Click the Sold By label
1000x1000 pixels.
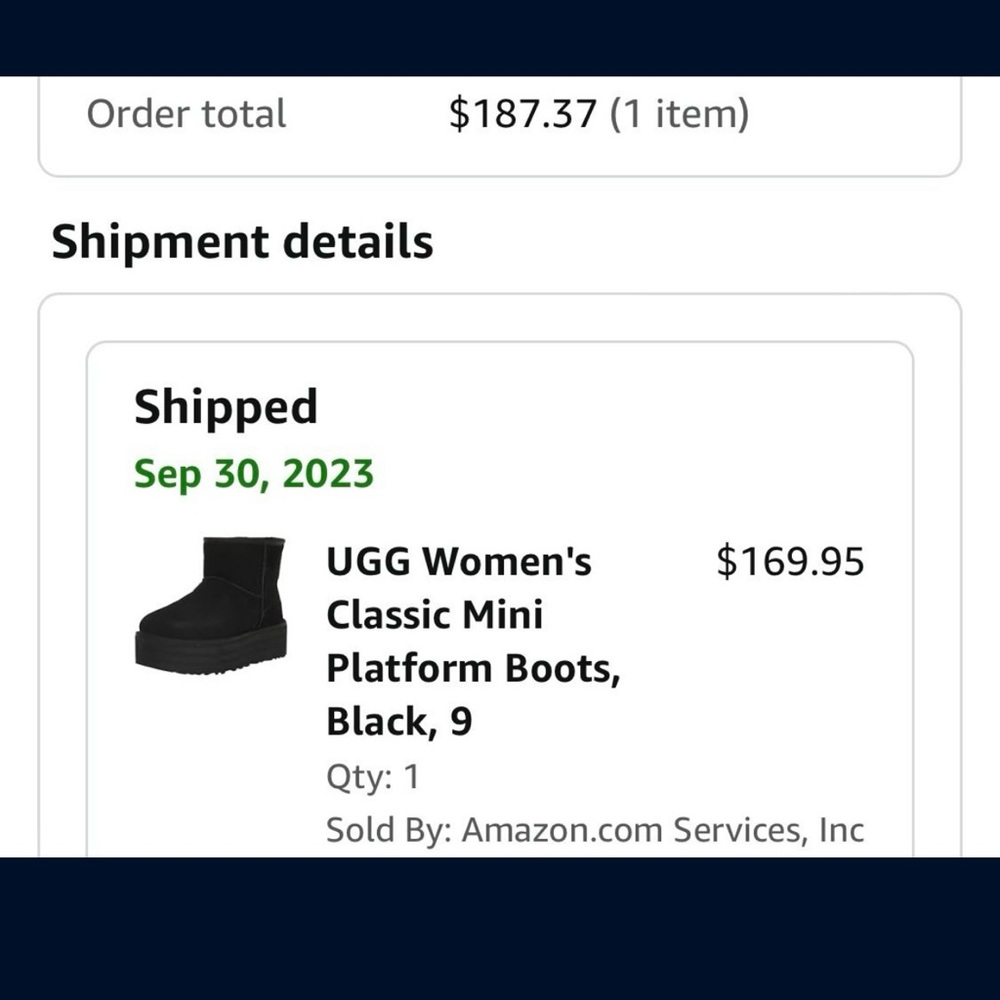pos(388,829)
